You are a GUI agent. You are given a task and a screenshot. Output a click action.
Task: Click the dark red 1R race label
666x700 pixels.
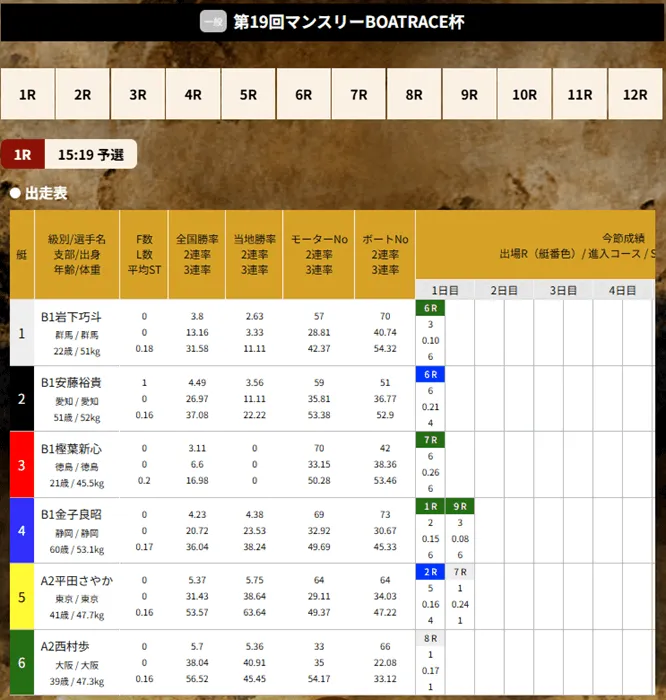pos(23,155)
